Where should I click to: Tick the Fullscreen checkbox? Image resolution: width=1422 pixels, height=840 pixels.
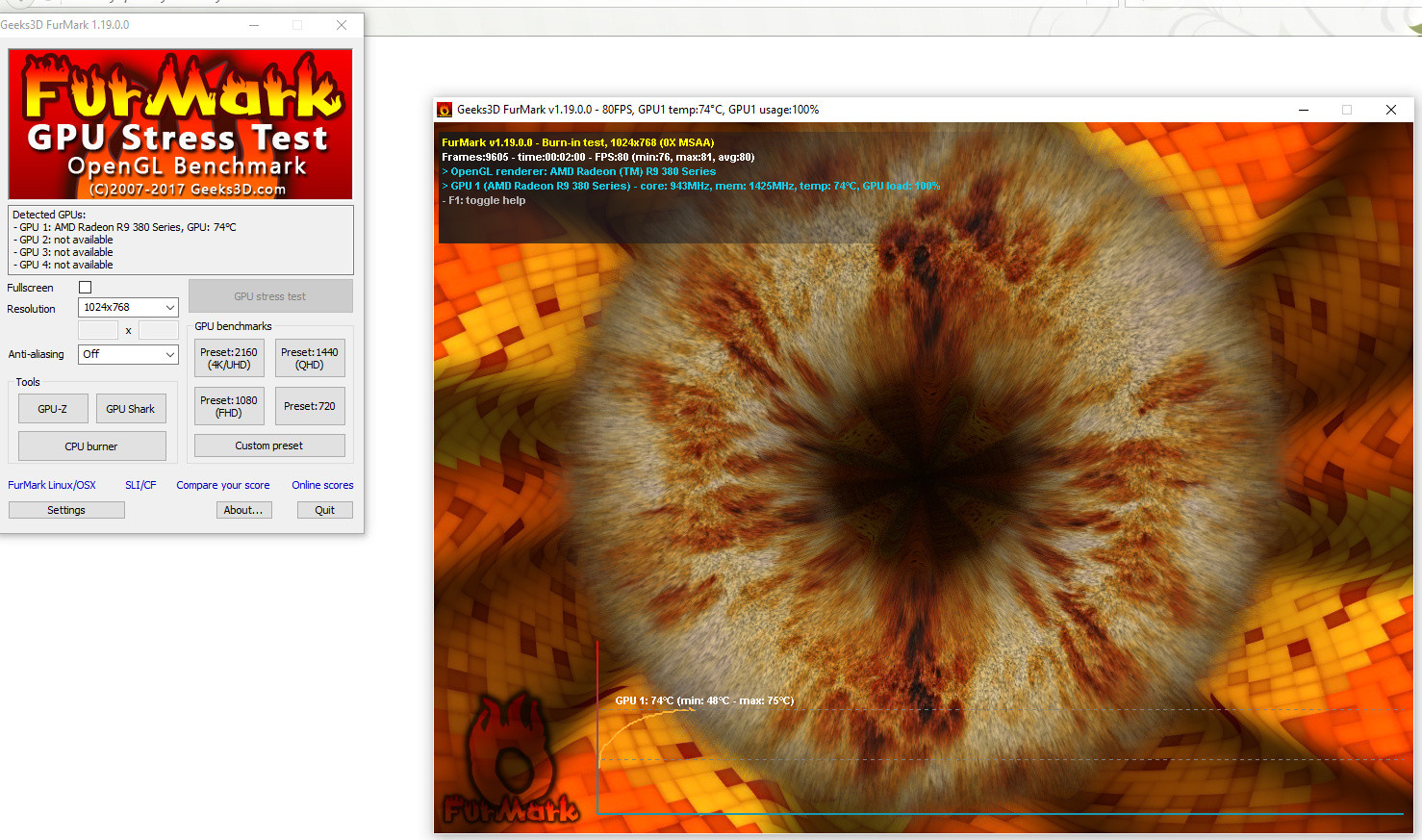(85, 287)
